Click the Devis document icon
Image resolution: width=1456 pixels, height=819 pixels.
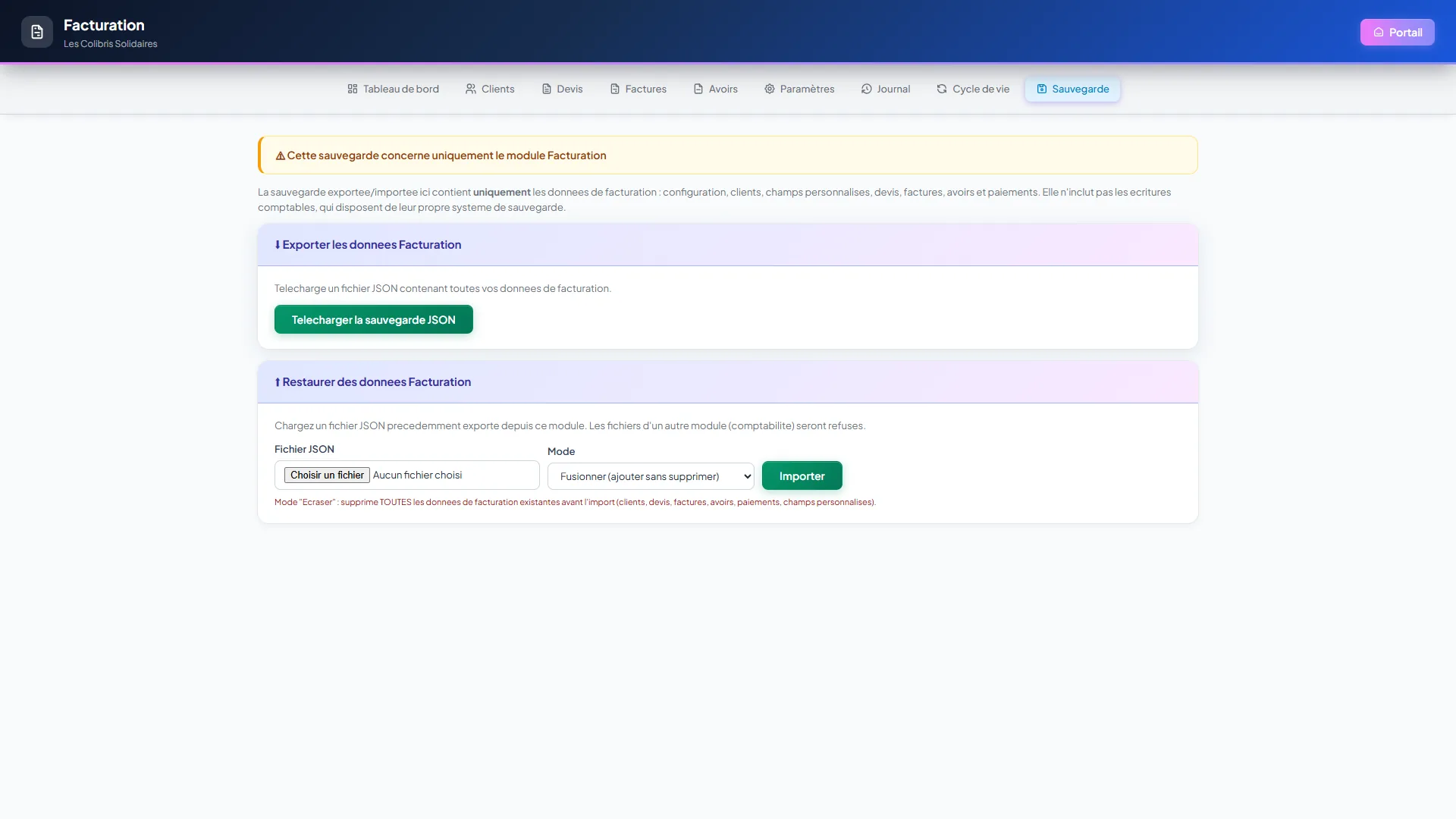point(546,89)
